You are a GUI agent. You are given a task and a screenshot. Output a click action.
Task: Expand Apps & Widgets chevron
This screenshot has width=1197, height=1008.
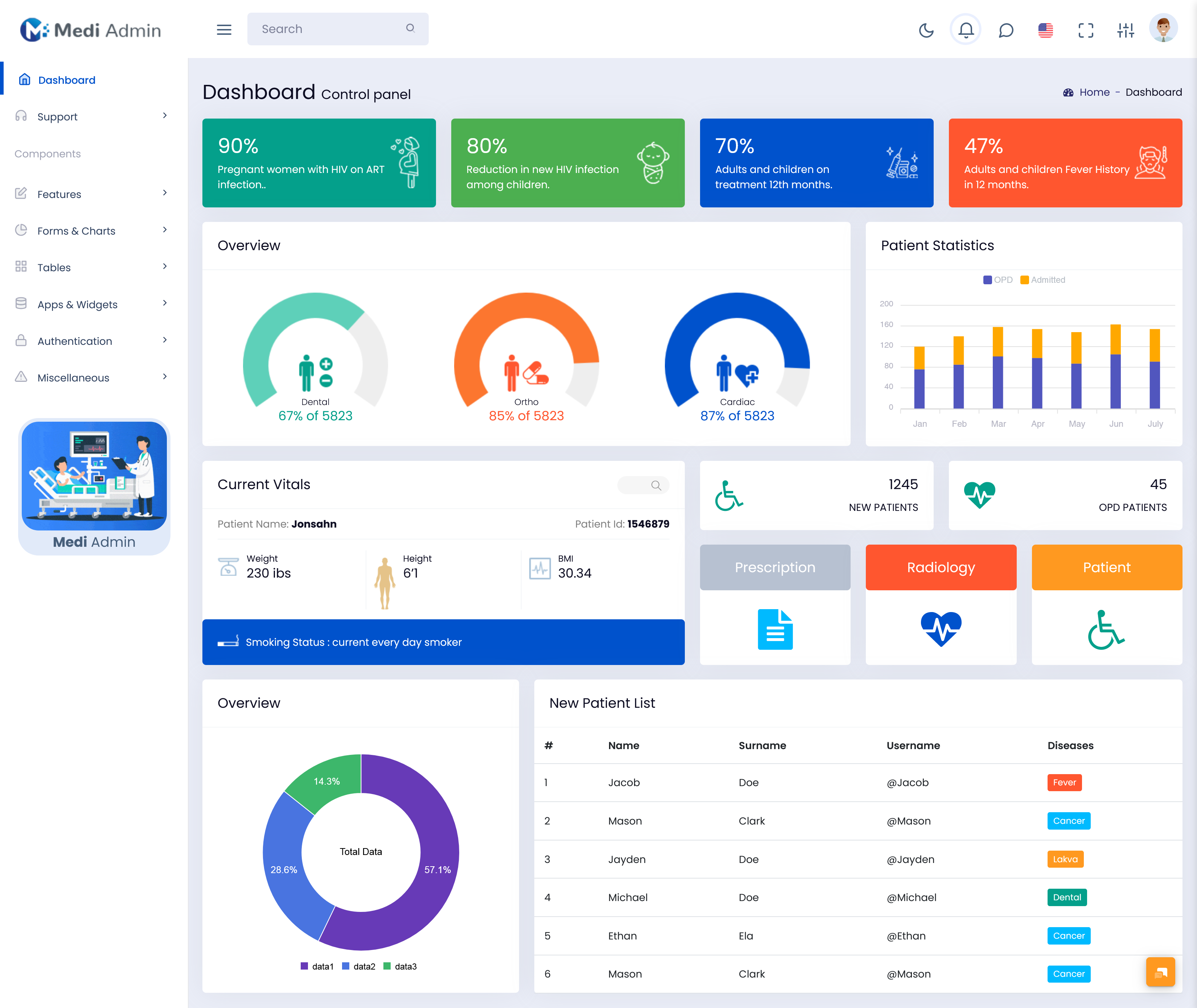pyautogui.click(x=165, y=303)
